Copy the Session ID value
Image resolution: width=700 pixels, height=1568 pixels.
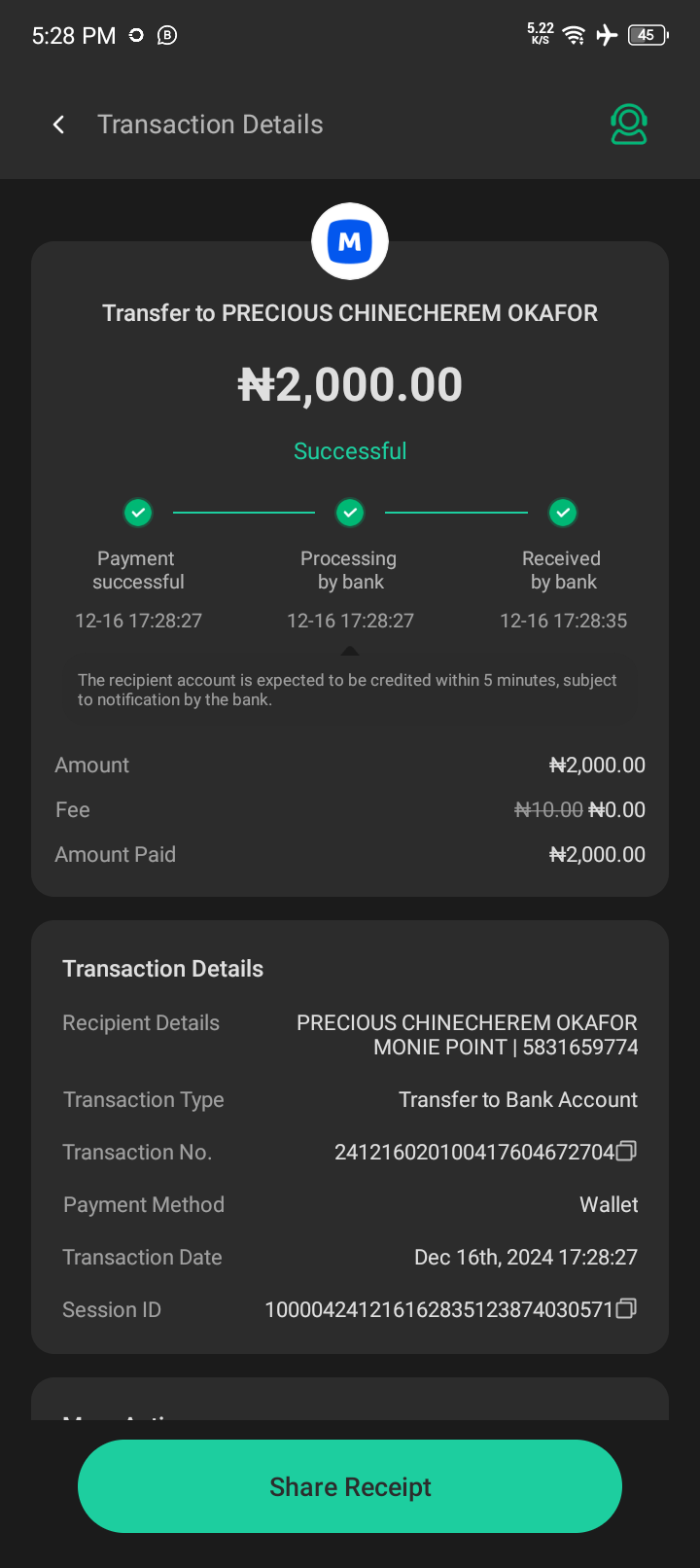[x=627, y=1309]
